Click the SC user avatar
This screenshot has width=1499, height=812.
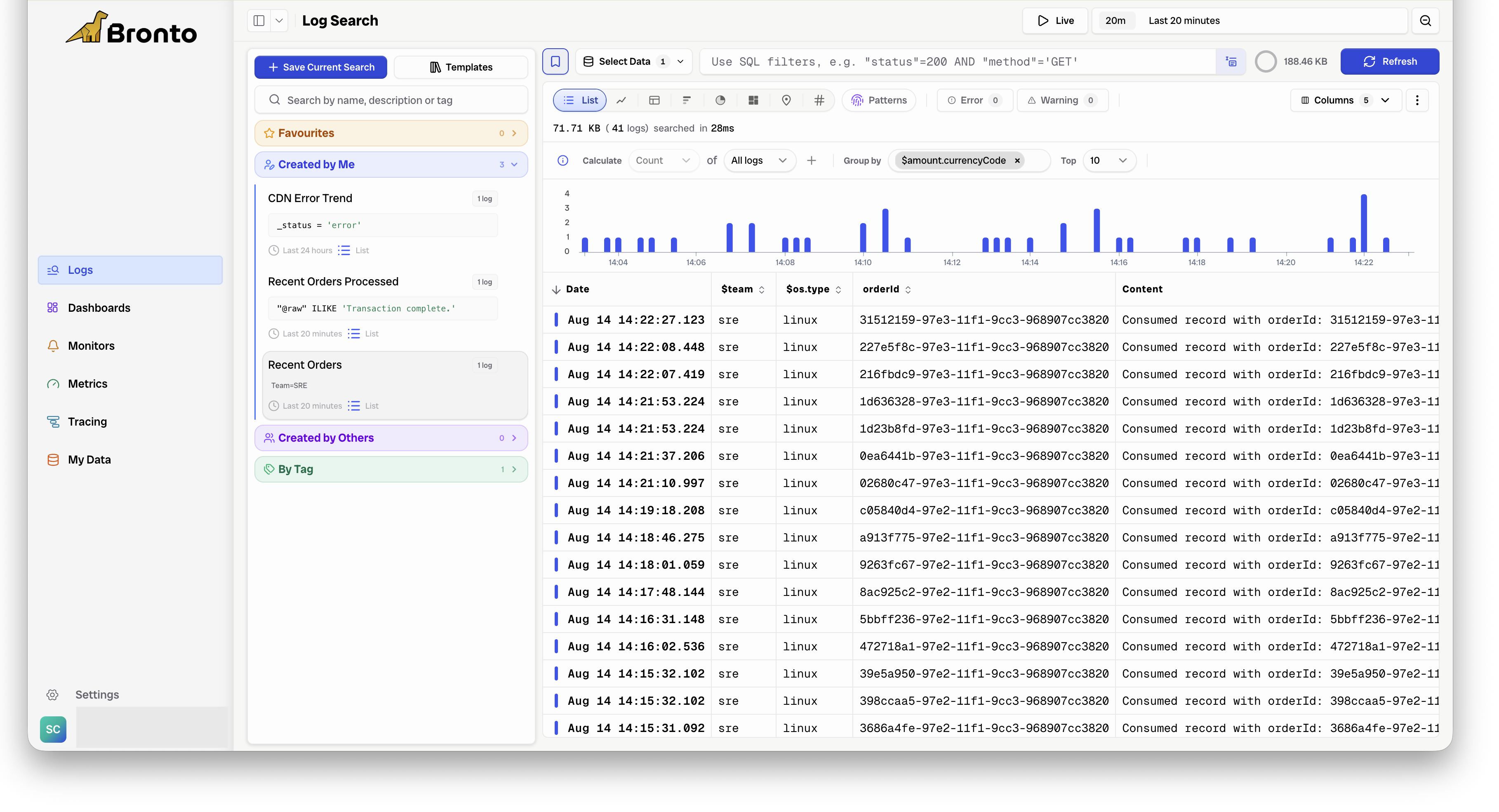[53, 730]
